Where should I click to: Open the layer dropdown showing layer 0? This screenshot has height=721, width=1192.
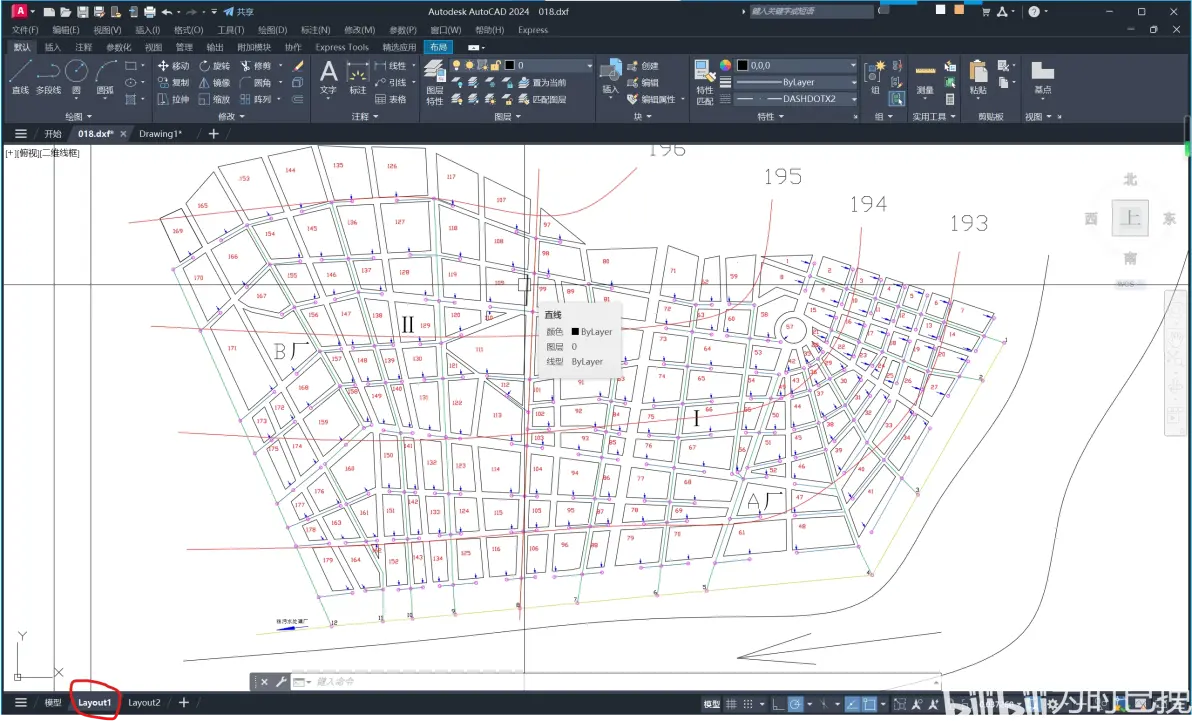click(521, 65)
